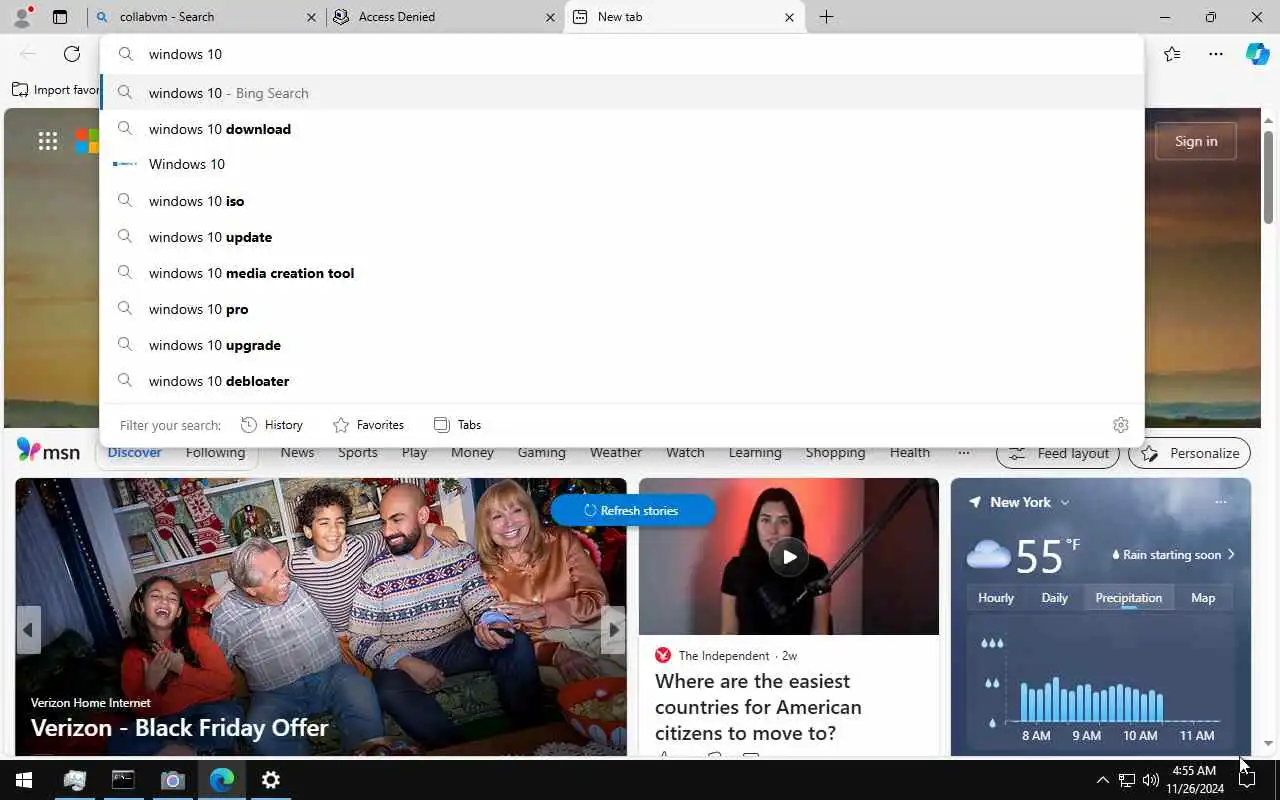The image size is (1280, 800).
Task: Open the volume tray icon
Action: coord(1151,780)
